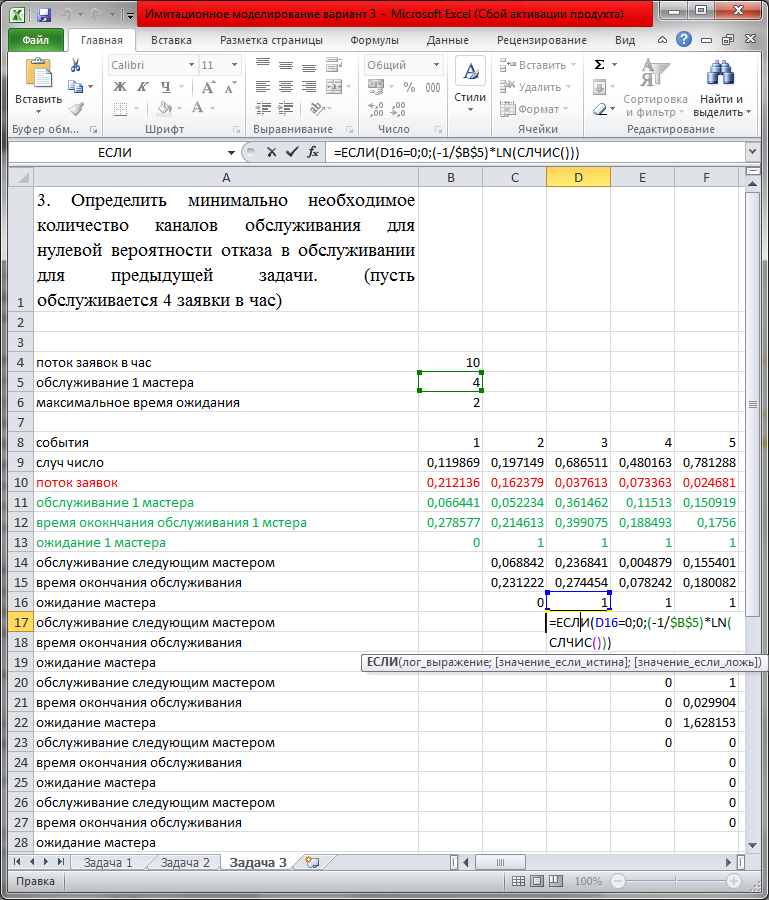
Task: Click the increase decimal icon
Action: [x=376, y=108]
